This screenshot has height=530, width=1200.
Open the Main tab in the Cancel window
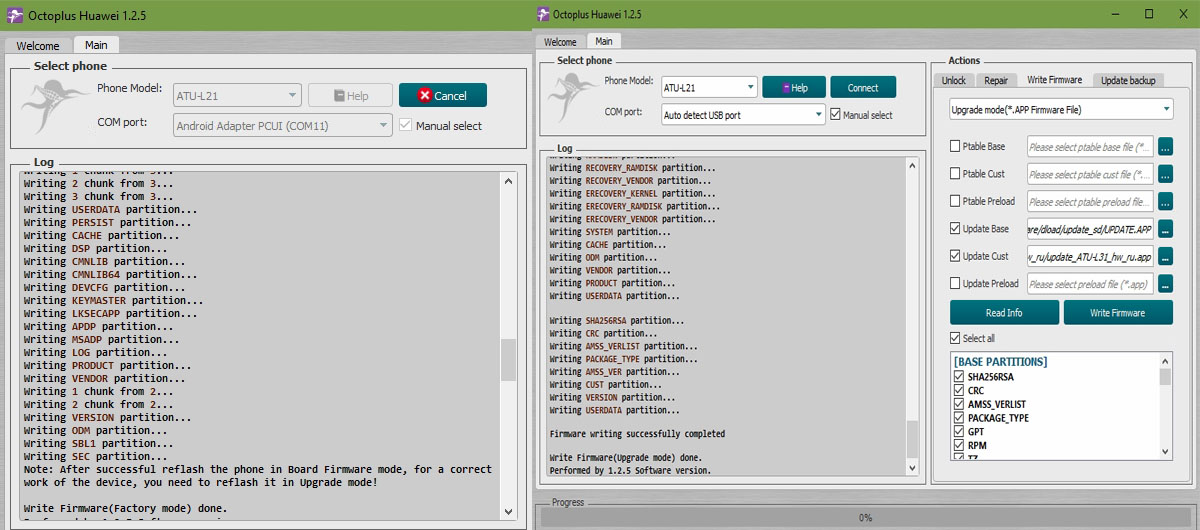(x=96, y=45)
